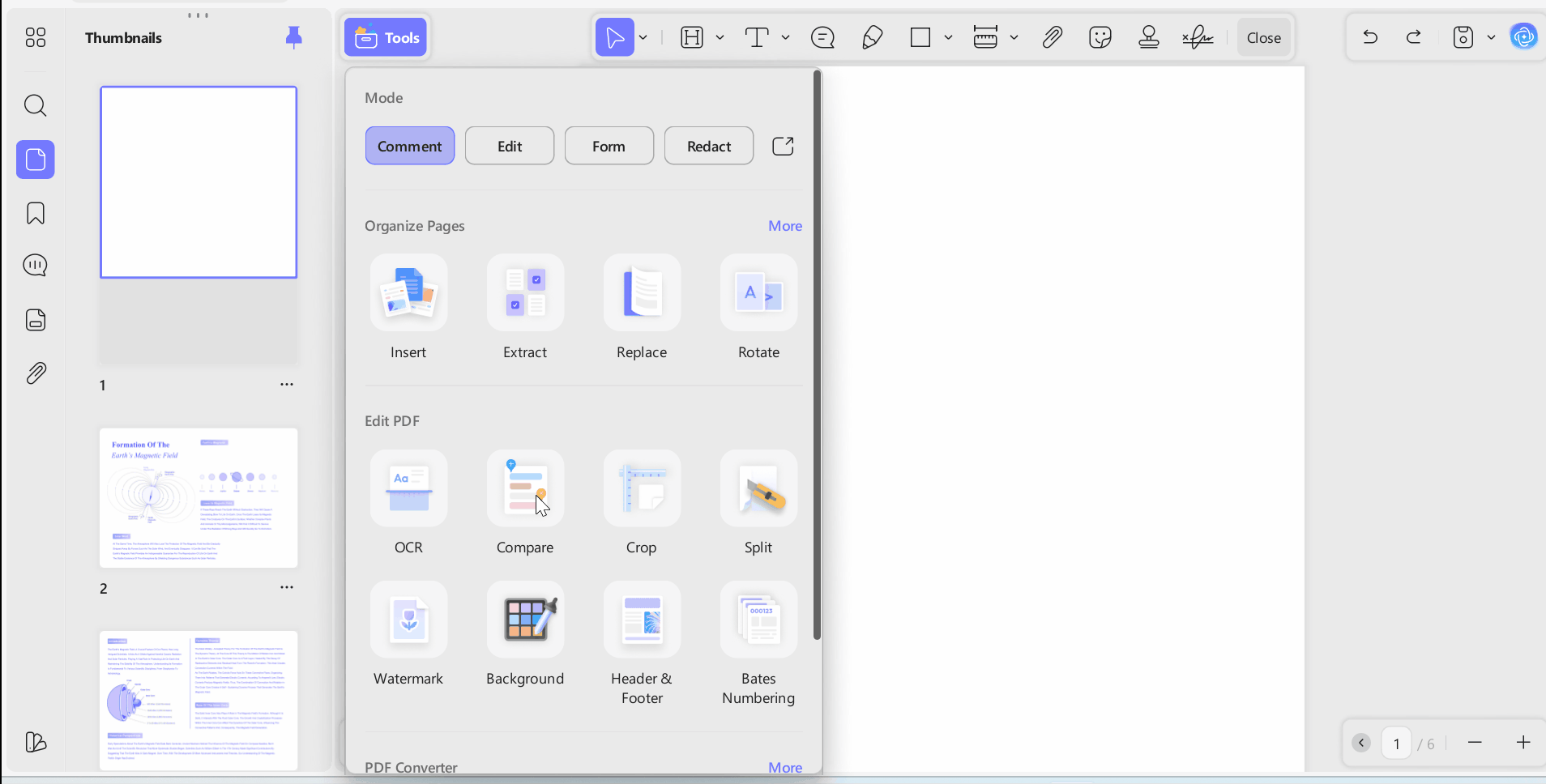Open the stamp tool
The width and height of the screenshot is (1546, 784).
point(1149,37)
